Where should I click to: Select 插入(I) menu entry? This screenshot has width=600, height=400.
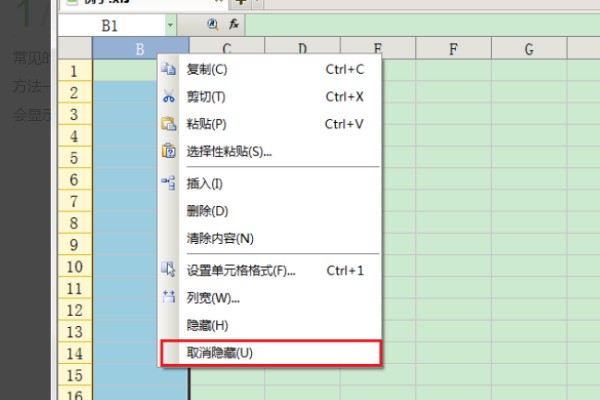(x=270, y=184)
